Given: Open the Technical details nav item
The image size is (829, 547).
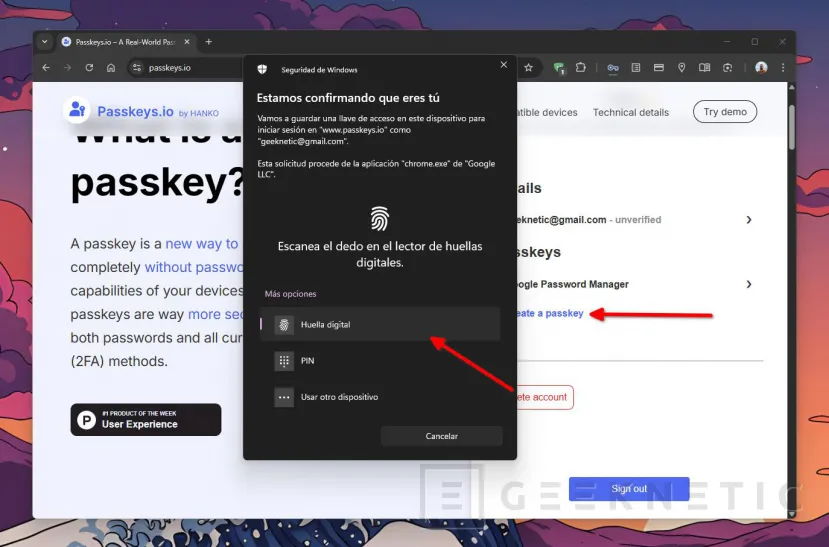Looking at the screenshot, I should click(630, 112).
